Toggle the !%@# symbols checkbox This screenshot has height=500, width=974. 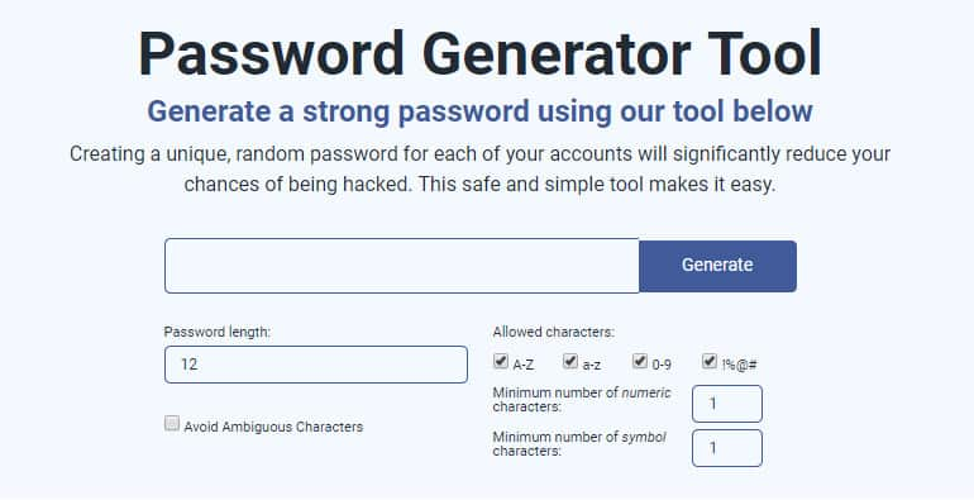click(x=709, y=361)
